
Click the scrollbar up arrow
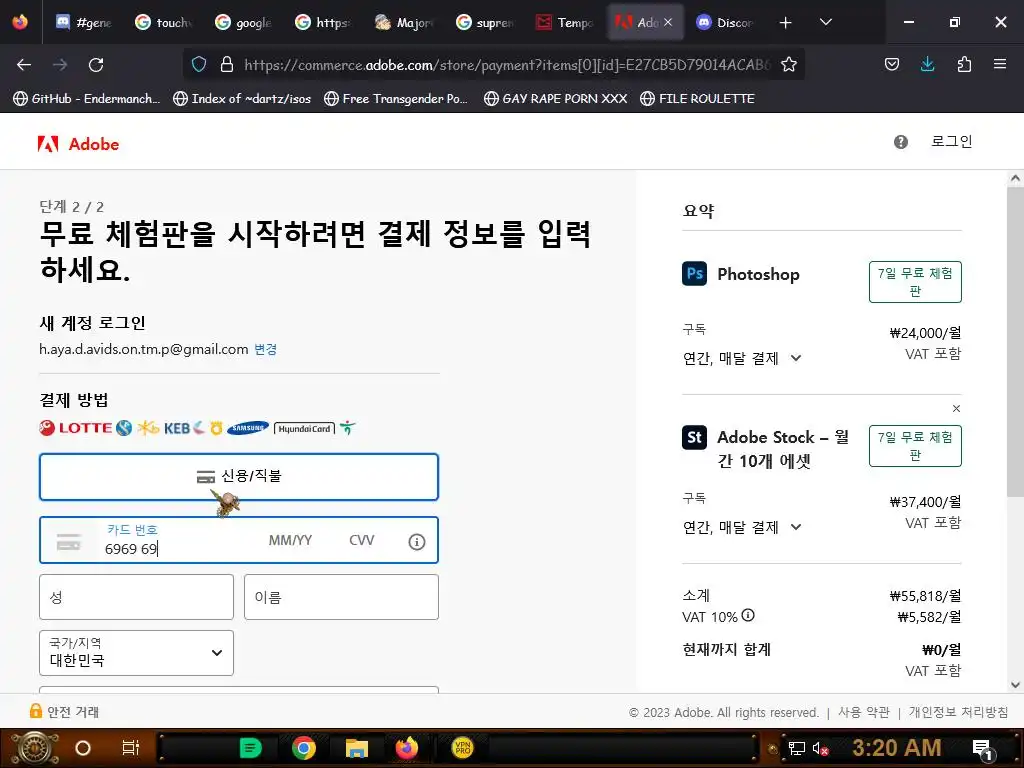[1015, 178]
